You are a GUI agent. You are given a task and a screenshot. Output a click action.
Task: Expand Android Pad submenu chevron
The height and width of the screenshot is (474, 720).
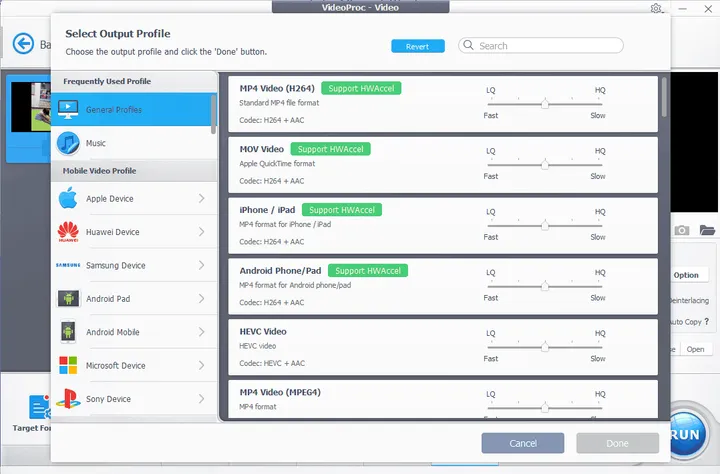click(x=202, y=299)
